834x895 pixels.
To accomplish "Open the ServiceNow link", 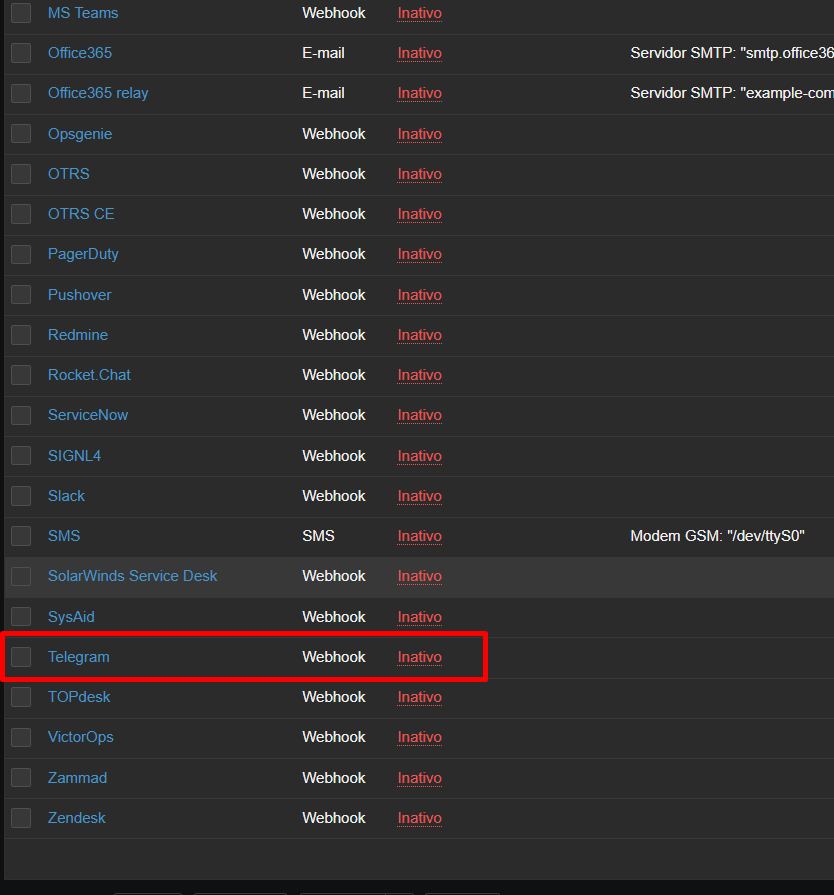I will tap(88, 415).
